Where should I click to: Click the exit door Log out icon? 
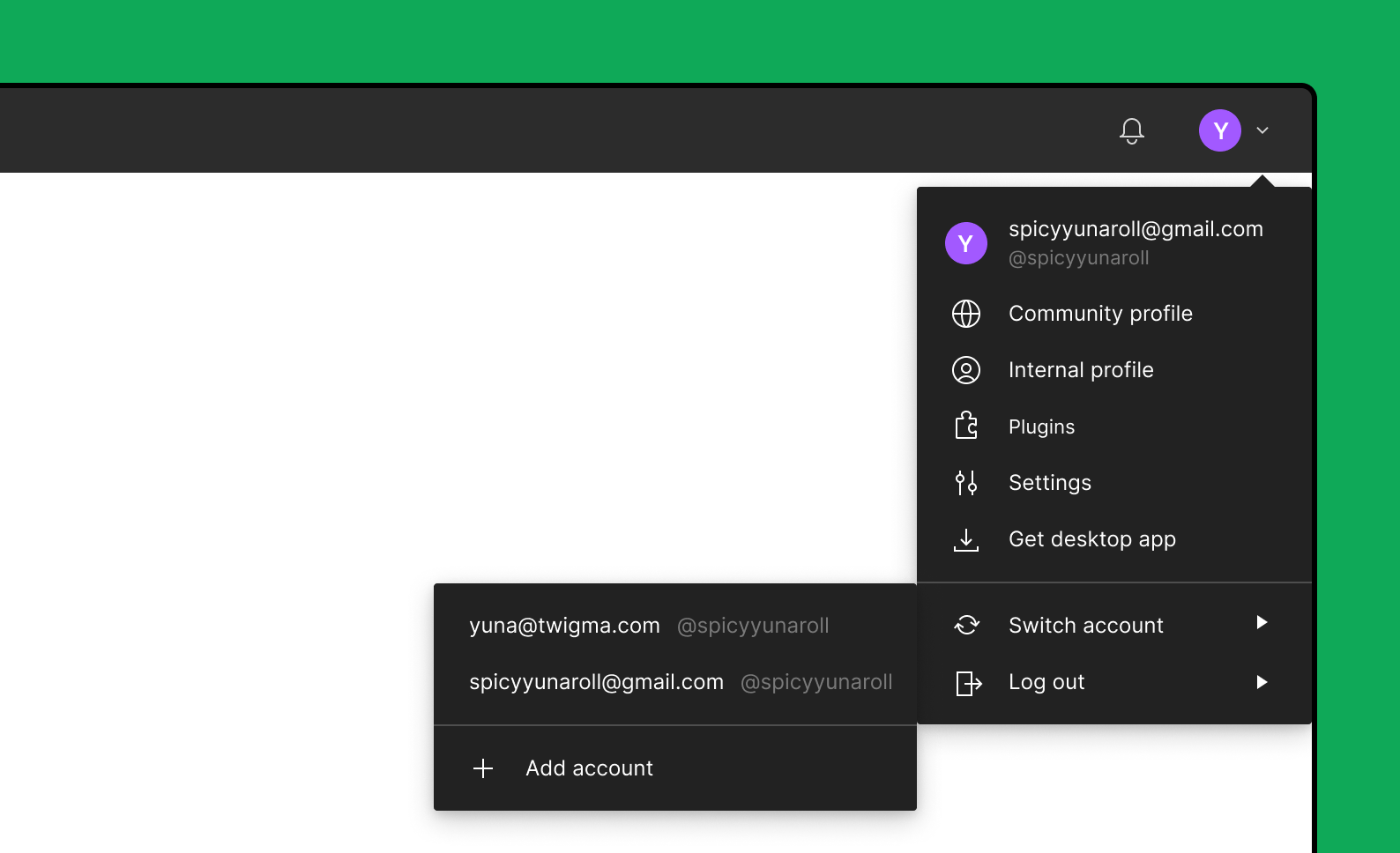tap(969, 683)
